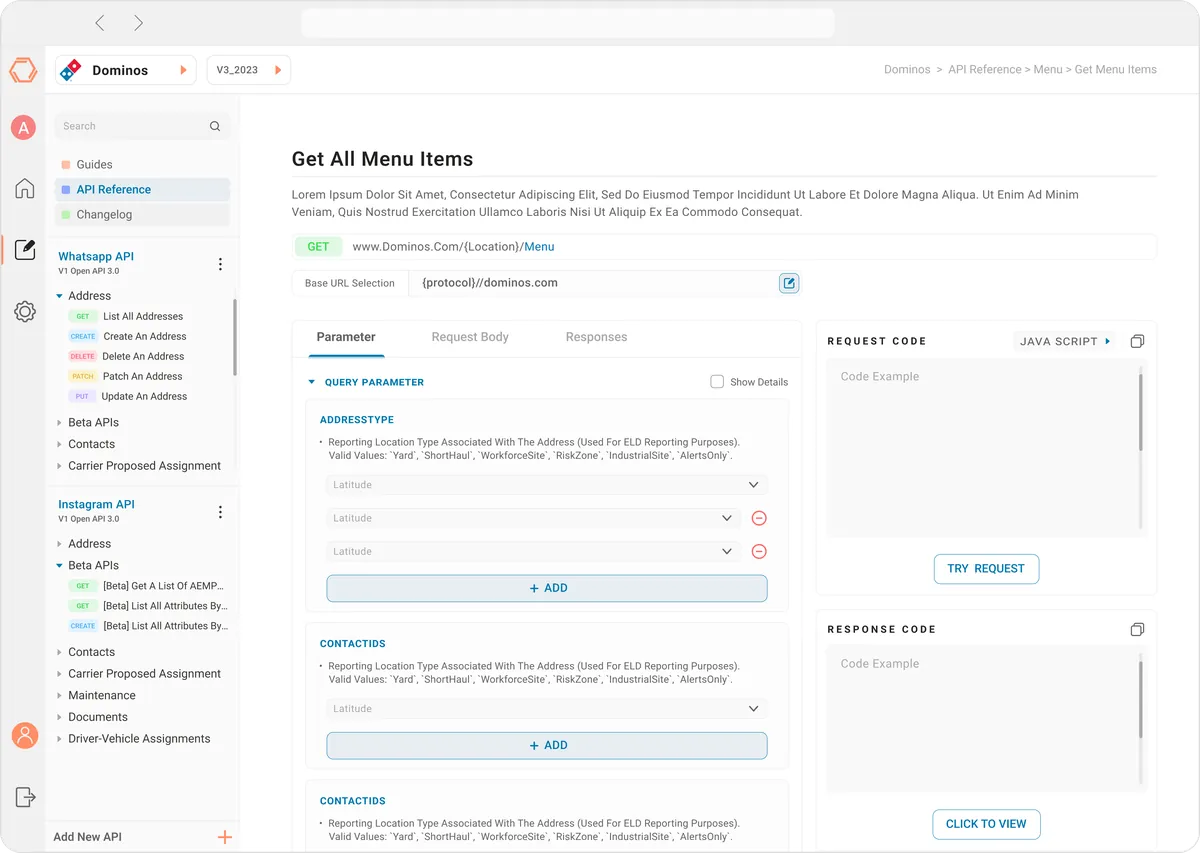Expand Whatsapp Carrier Proposed Assignment
Screen dimensions: 1200x853
pos(60,466)
